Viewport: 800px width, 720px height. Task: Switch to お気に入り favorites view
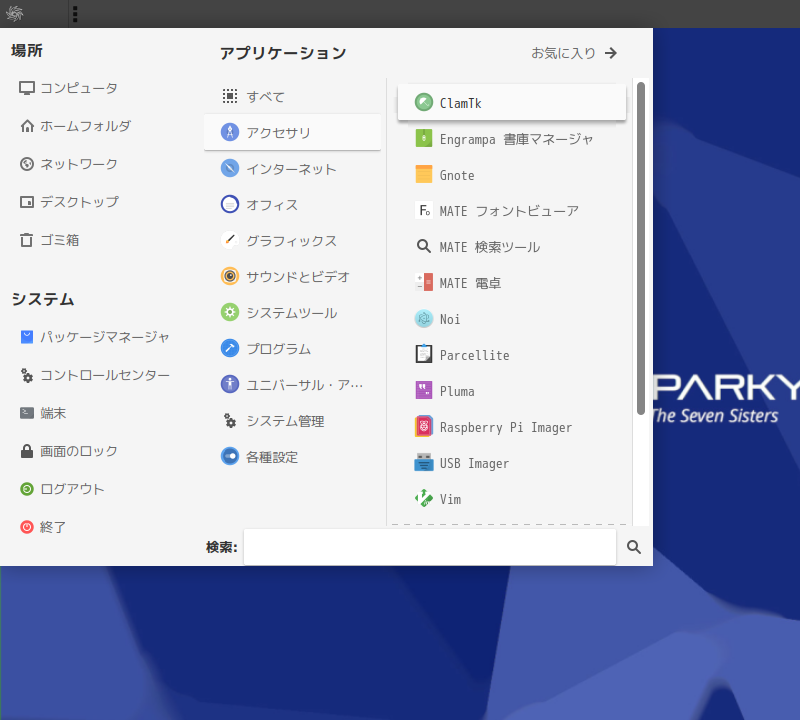pyautogui.click(x=574, y=53)
